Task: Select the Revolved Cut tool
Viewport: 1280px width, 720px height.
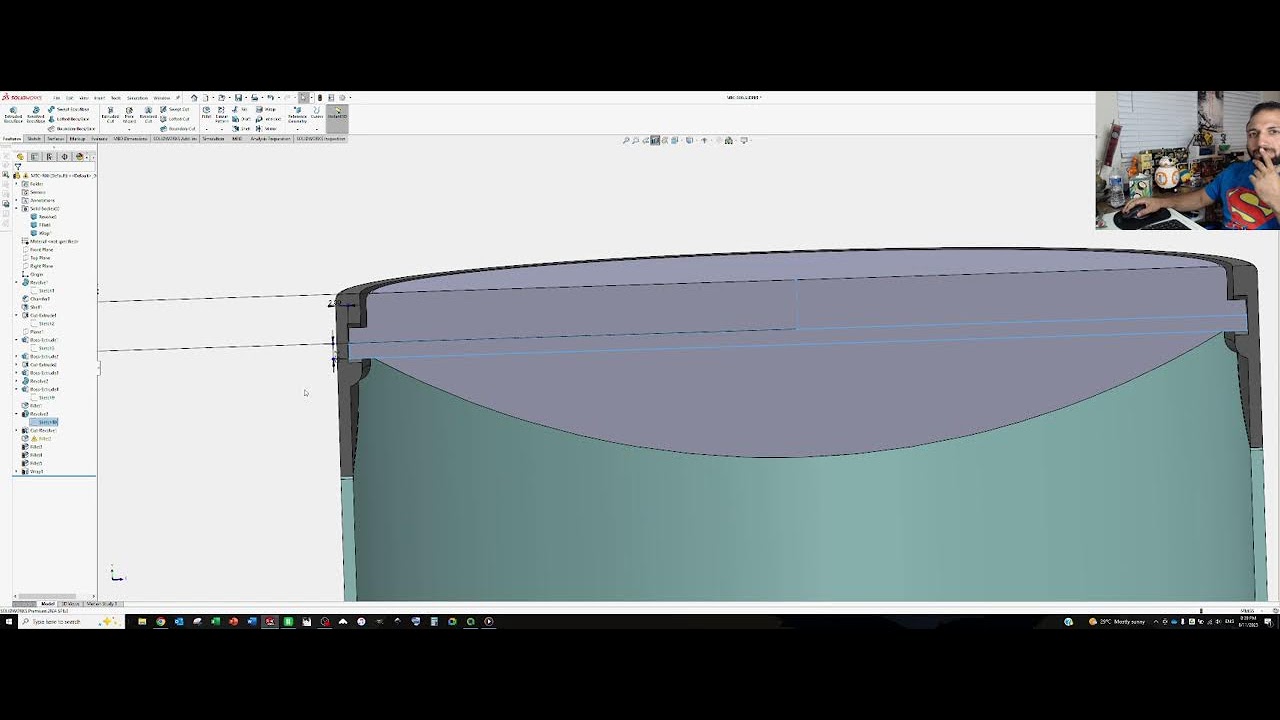Action: [148, 114]
